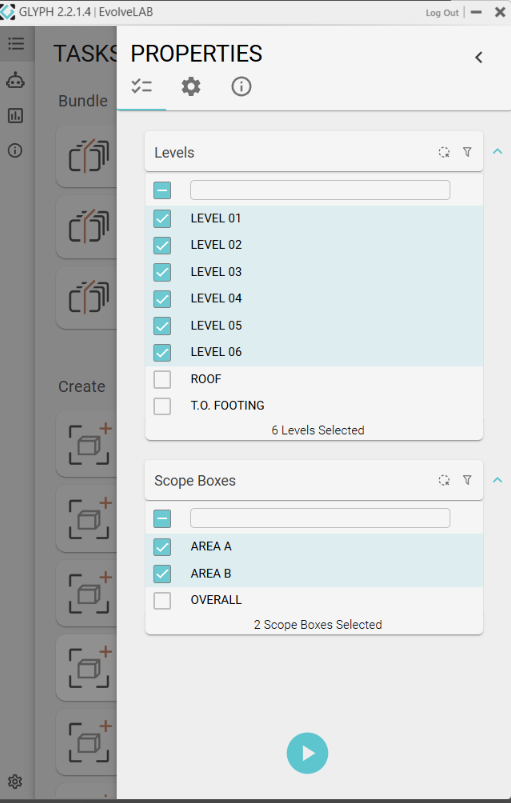
Task: Close Properties panel with back chevron
Action: coord(479,57)
